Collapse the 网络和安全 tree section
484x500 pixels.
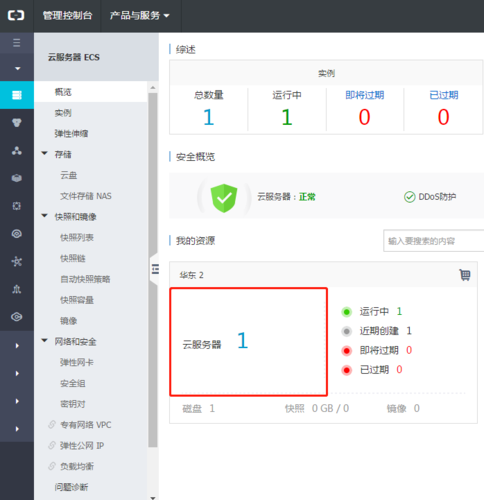(44, 340)
